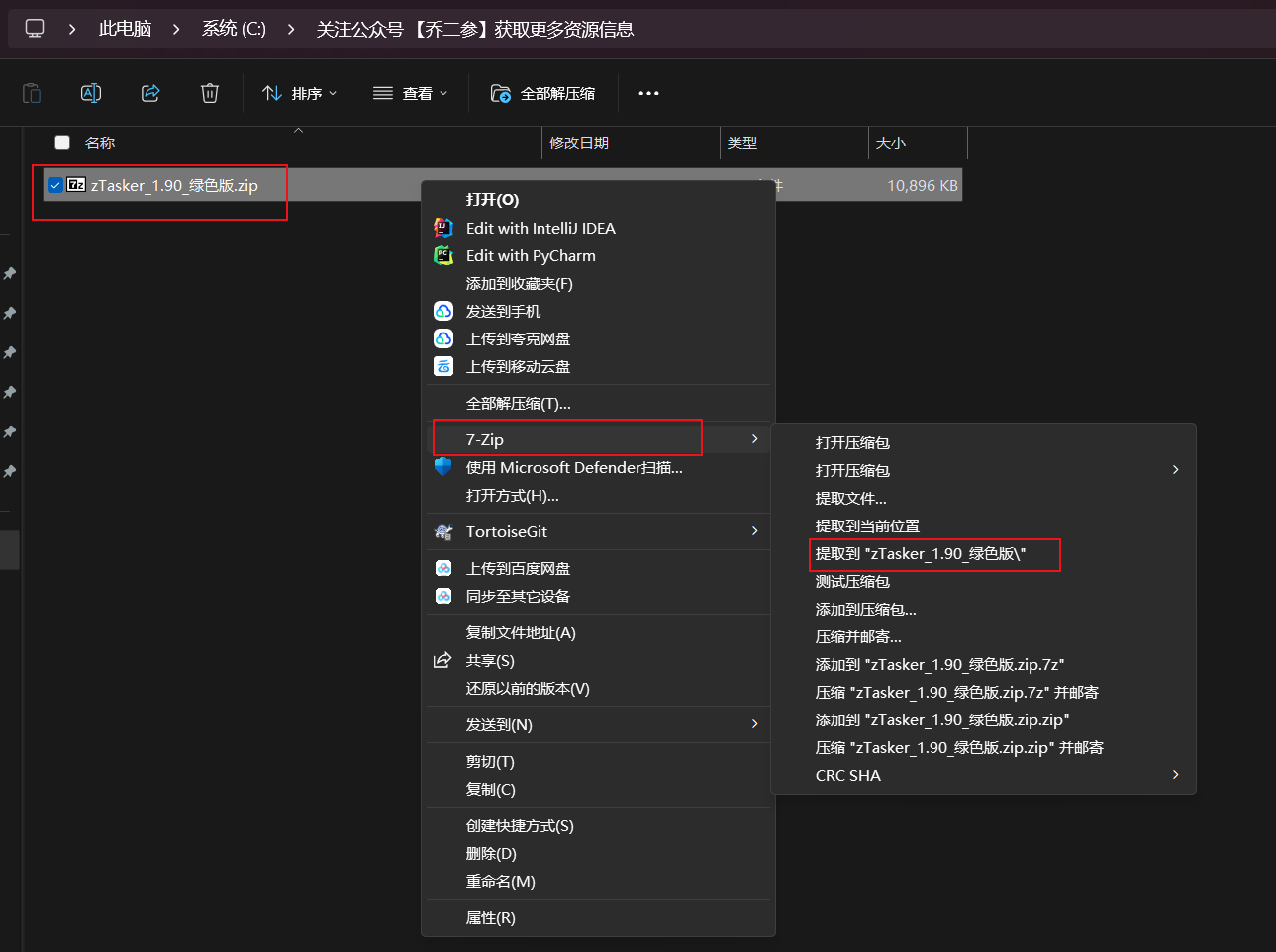Screen dimensions: 1276x952
Task: Open the 7-Zip submenu
Action: (598, 439)
